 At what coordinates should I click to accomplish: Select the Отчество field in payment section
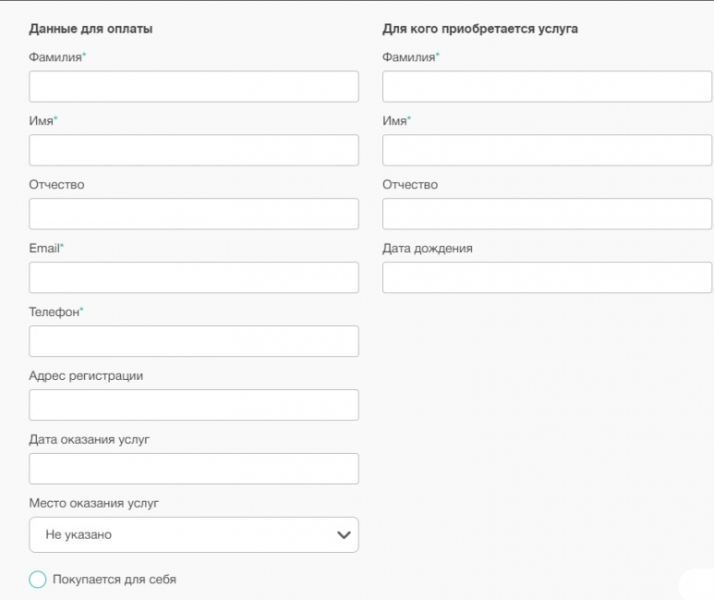click(x=193, y=214)
